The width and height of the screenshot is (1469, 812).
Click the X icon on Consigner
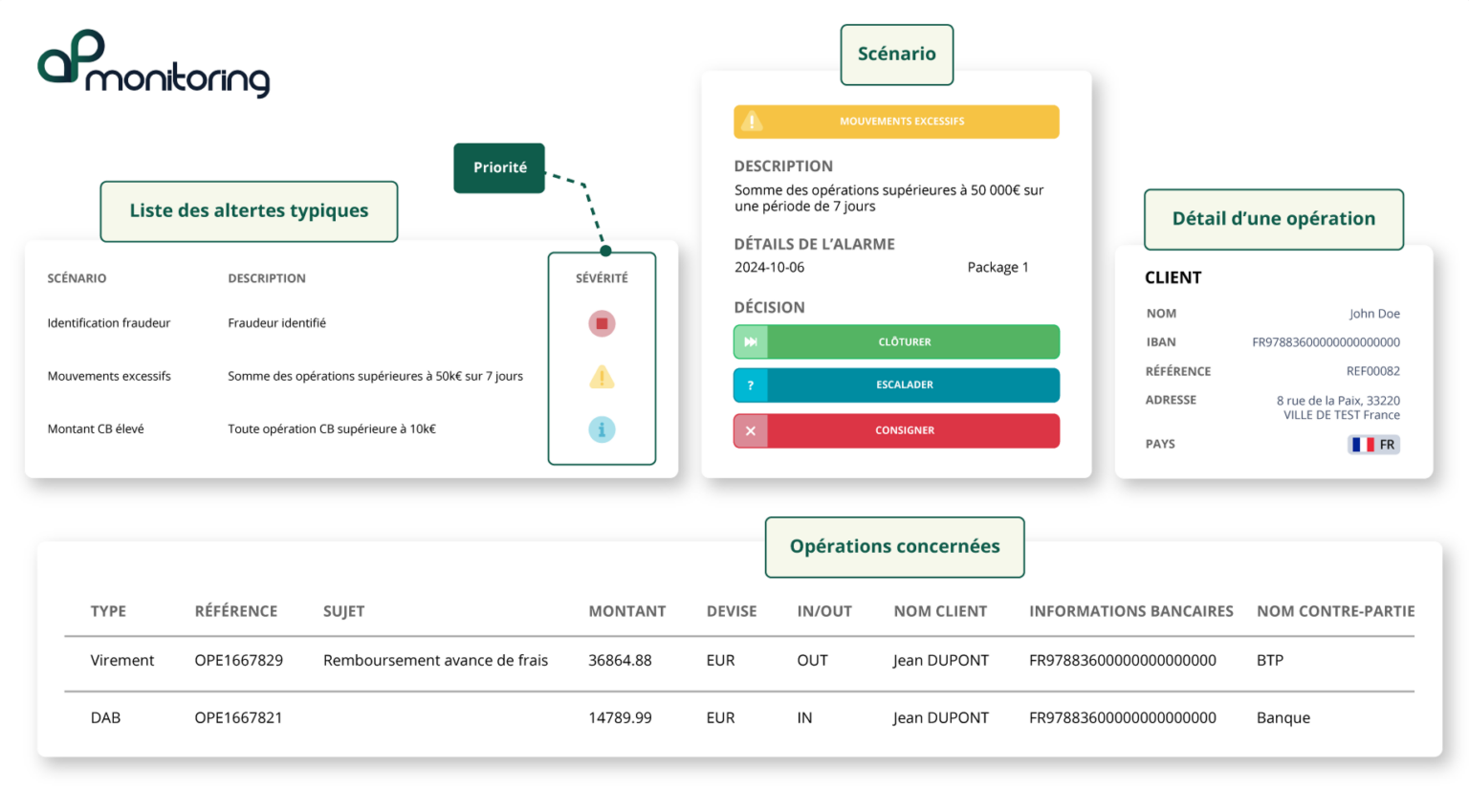[x=752, y=430]
